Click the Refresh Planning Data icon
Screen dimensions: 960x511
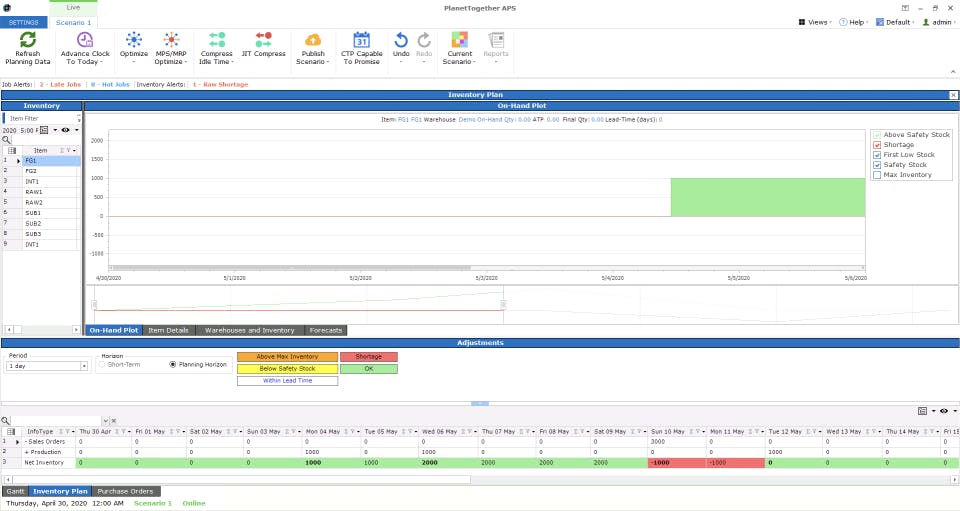click(x=27, y=40)
